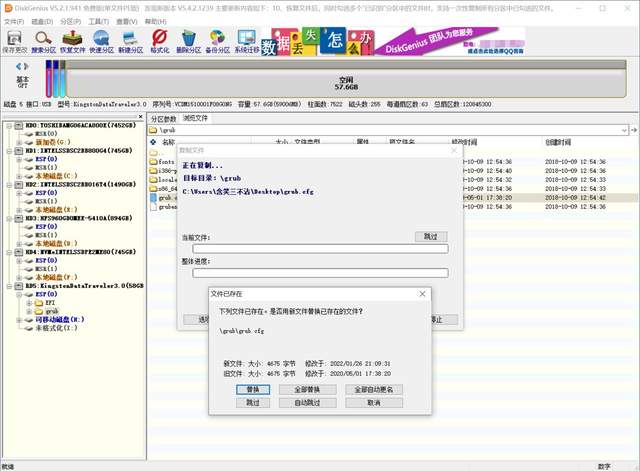Open the 分区(P) menu

click(x=71, y=21)
